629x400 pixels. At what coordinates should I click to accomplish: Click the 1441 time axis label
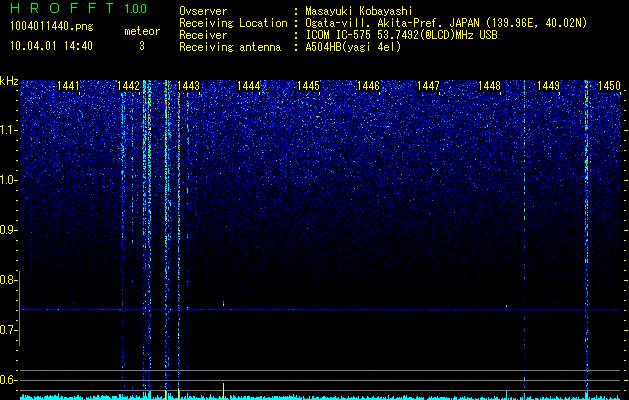pos(68,86)
